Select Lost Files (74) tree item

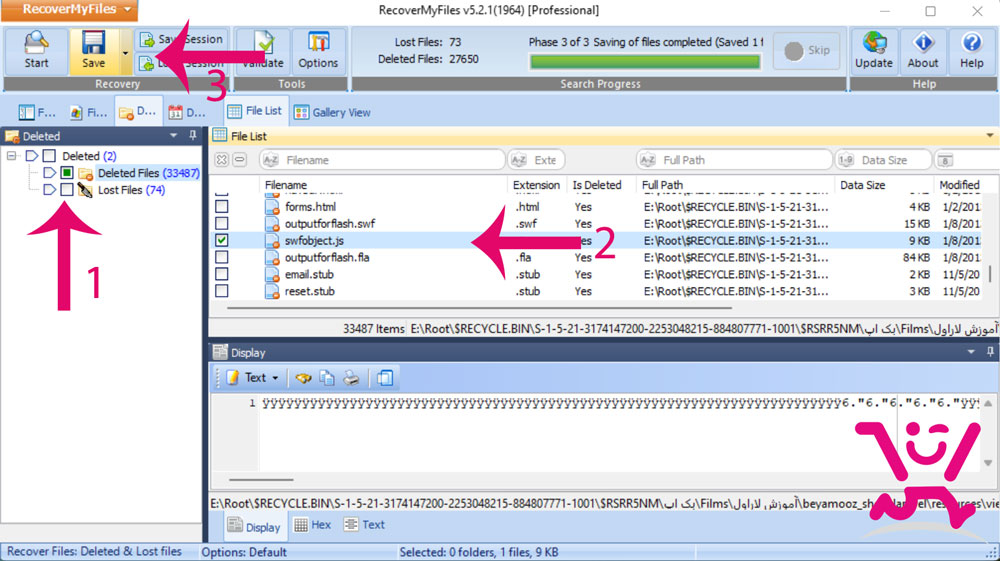[131, 190]
